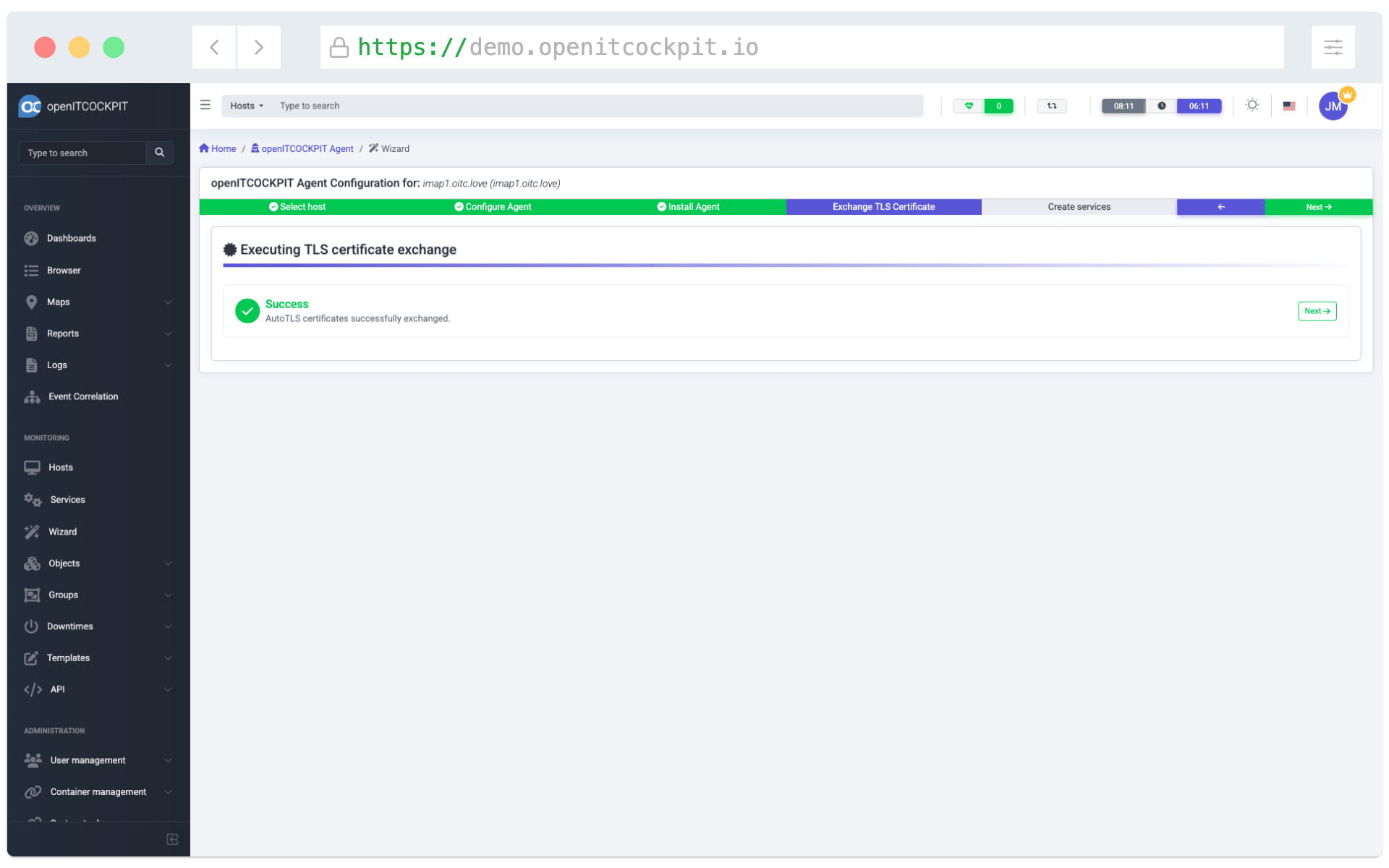This screenshot has width=1389, height=868.
Task: Click the Downtimes power icon
Action: point(31,626)
